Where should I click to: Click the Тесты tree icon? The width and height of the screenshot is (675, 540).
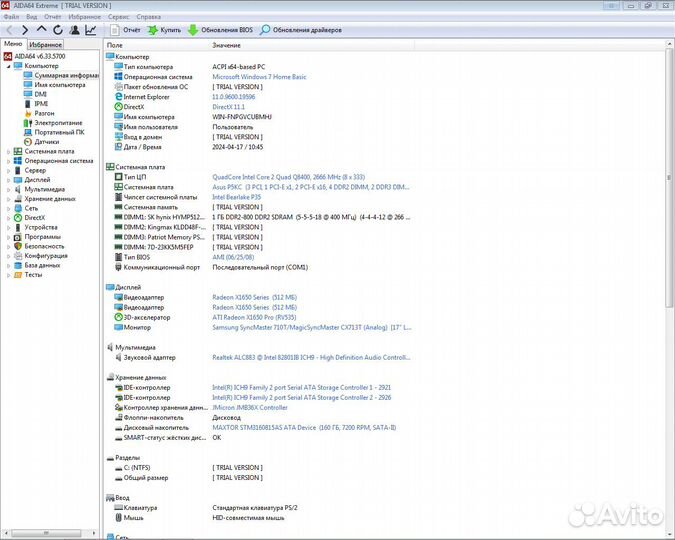(x=18, y=275)
